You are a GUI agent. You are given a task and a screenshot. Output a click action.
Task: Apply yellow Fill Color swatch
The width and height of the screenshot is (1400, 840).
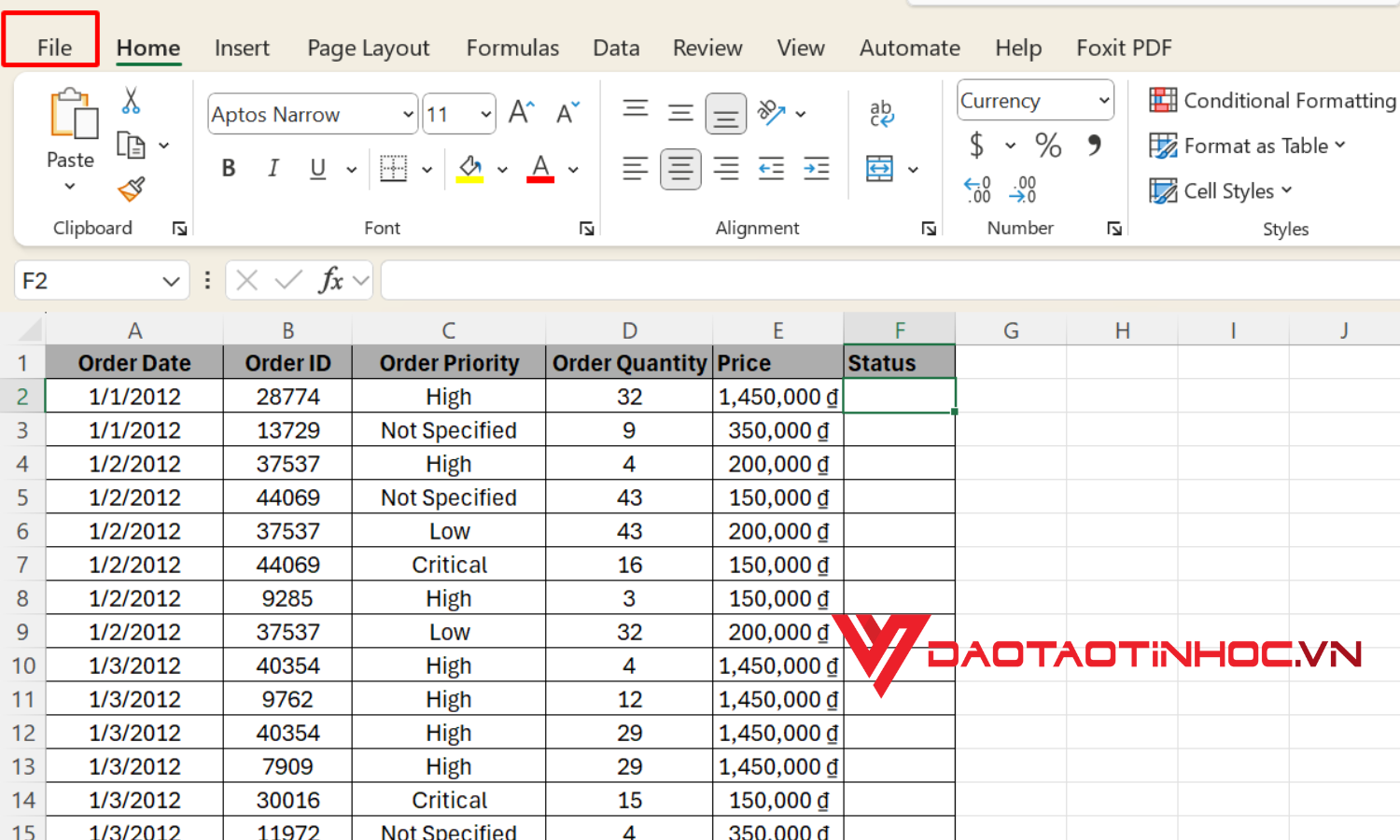(469, 169)
